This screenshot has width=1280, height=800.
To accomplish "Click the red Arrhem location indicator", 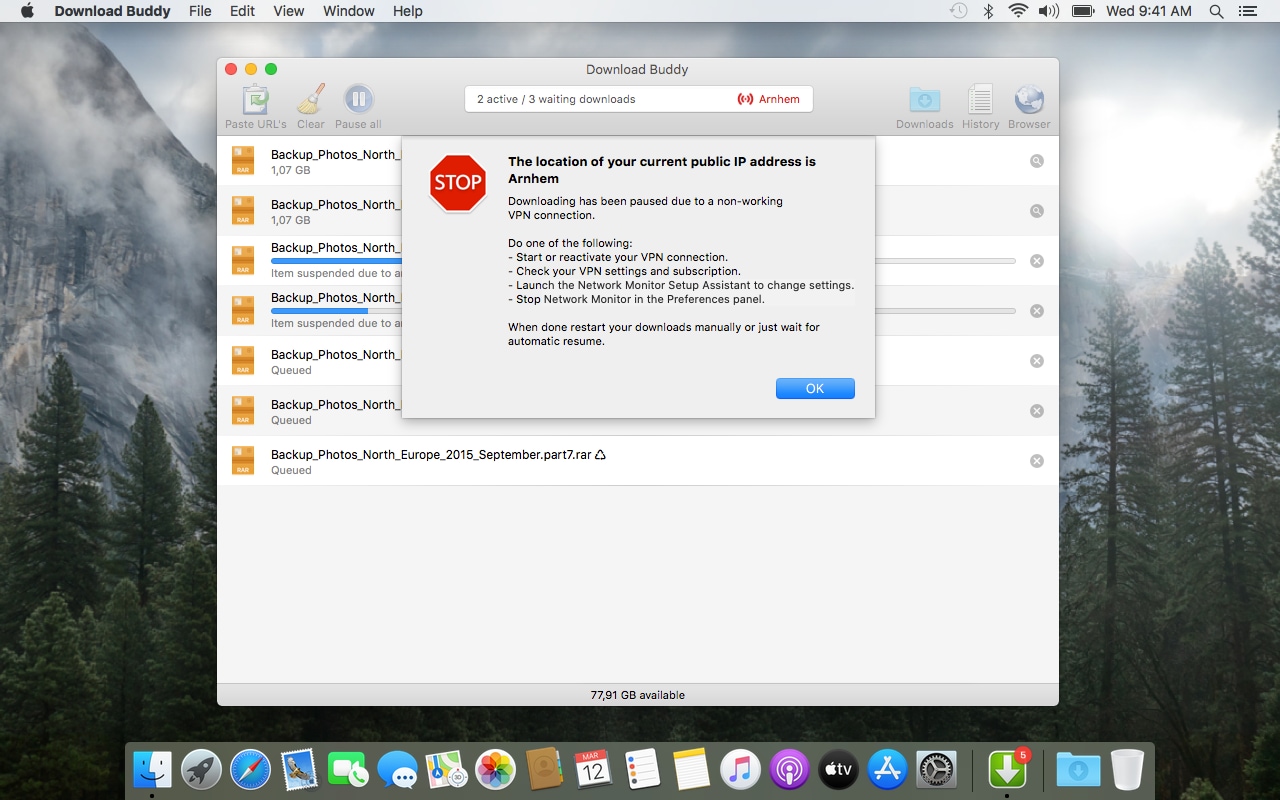I will click(768, 99).
